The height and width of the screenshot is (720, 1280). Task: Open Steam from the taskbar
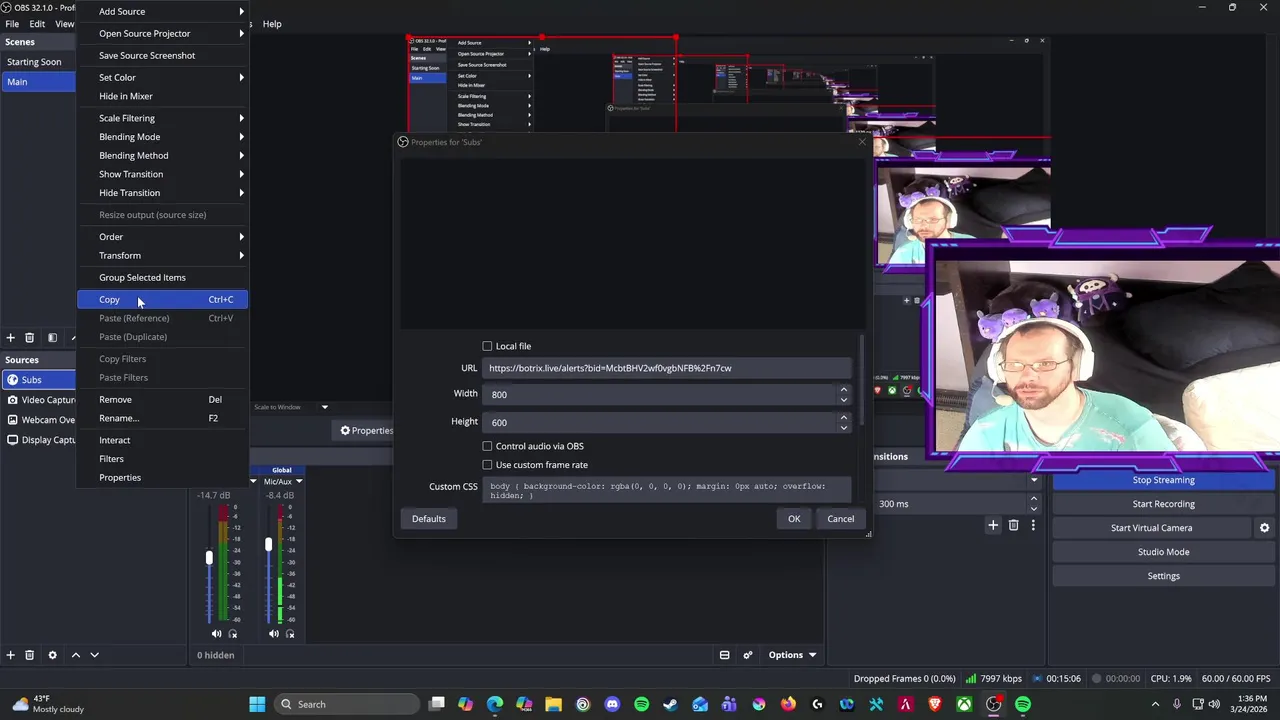[x=670, y=704]
